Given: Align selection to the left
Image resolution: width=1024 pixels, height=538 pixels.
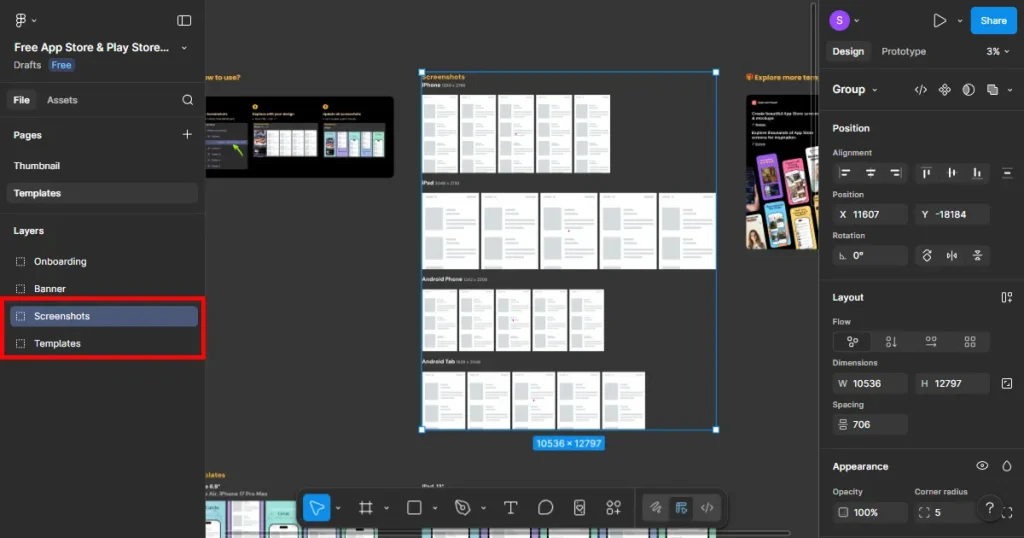Looking at the screenshot, I should [845, 173].
